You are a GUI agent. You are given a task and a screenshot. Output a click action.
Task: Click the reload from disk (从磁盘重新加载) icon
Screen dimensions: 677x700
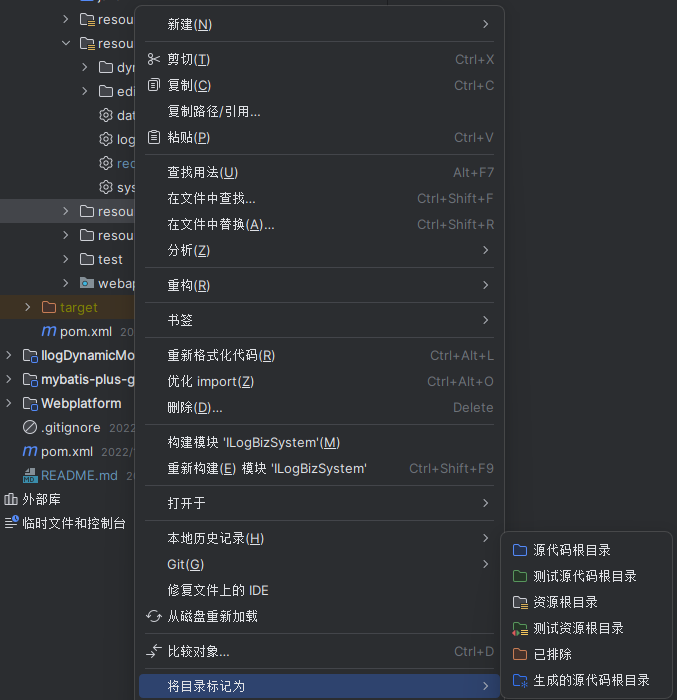click(154, 617)
